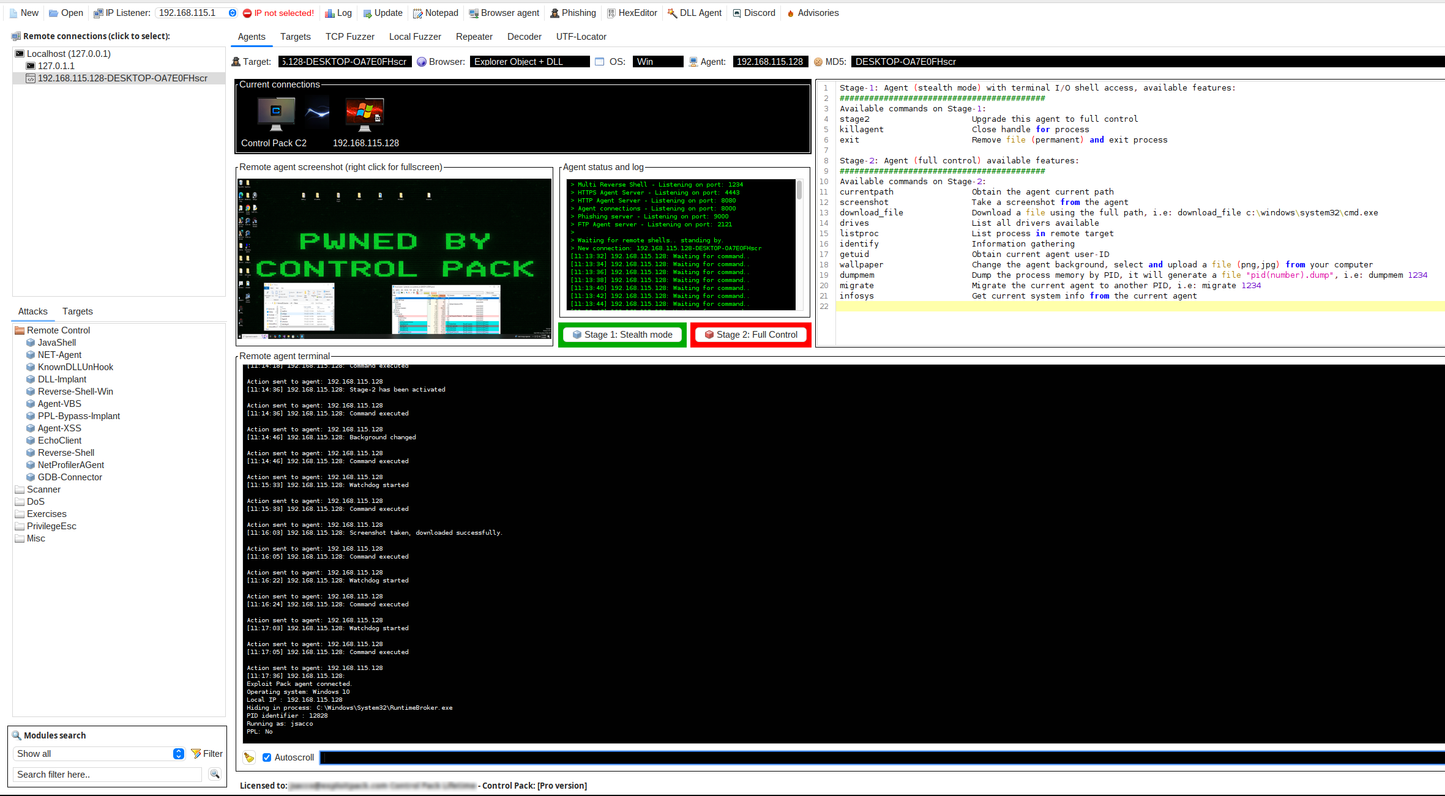1445x796 pixels.
Task: Click the HexEditor toolbar icon
Action: click(x=632, y=13)
